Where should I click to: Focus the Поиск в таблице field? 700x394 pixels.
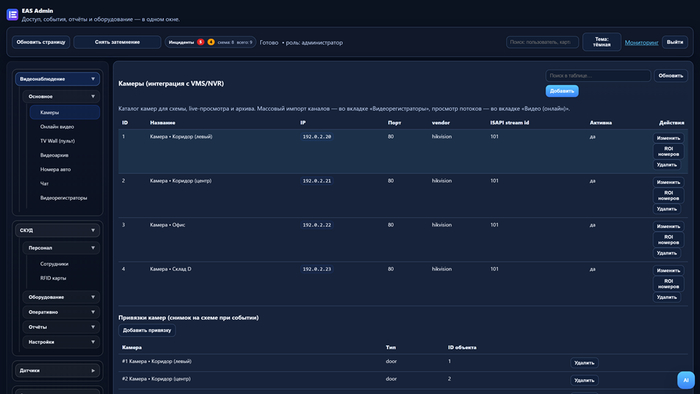(x=598, y=75)
